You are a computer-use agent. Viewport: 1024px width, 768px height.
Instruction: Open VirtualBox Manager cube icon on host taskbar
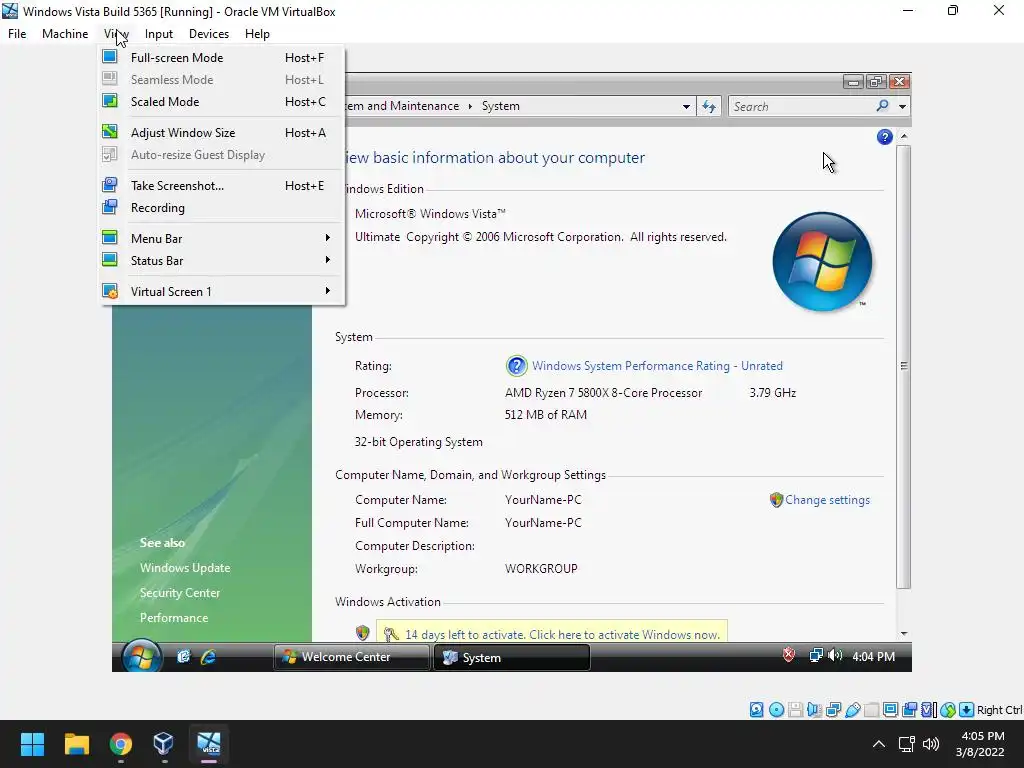(164, 743)
